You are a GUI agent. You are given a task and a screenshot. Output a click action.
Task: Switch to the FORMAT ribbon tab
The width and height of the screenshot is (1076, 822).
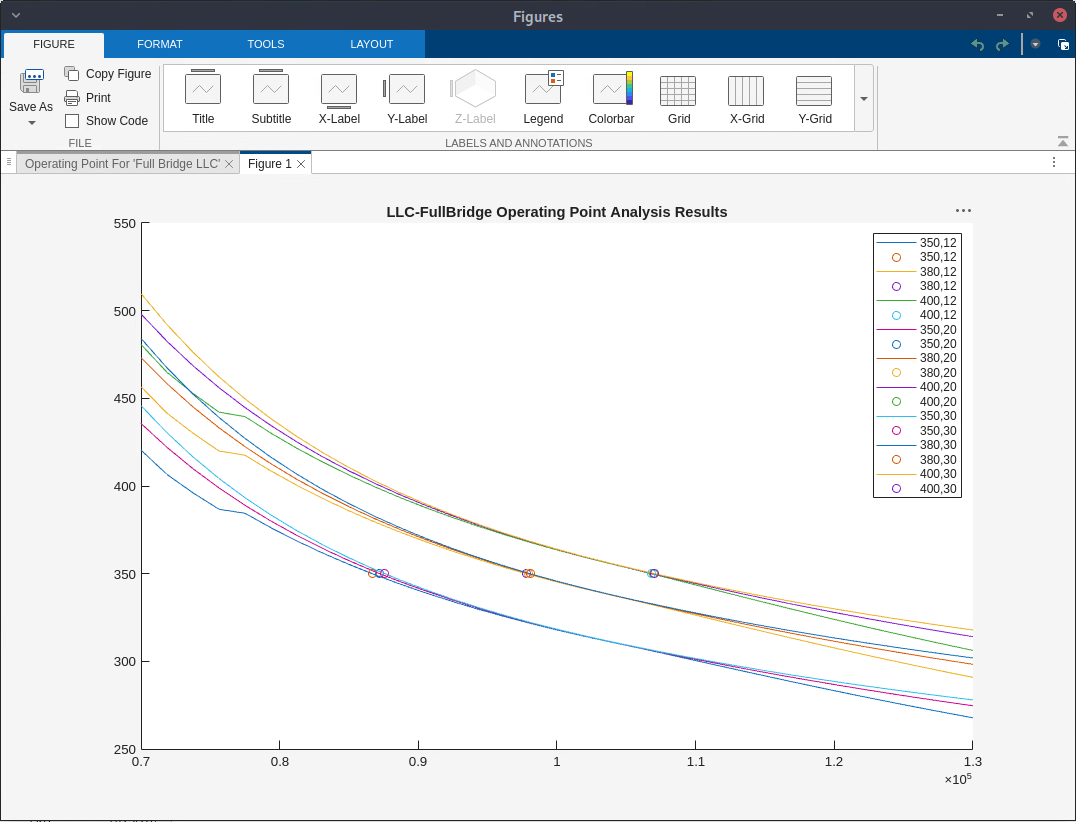[160, 44]
